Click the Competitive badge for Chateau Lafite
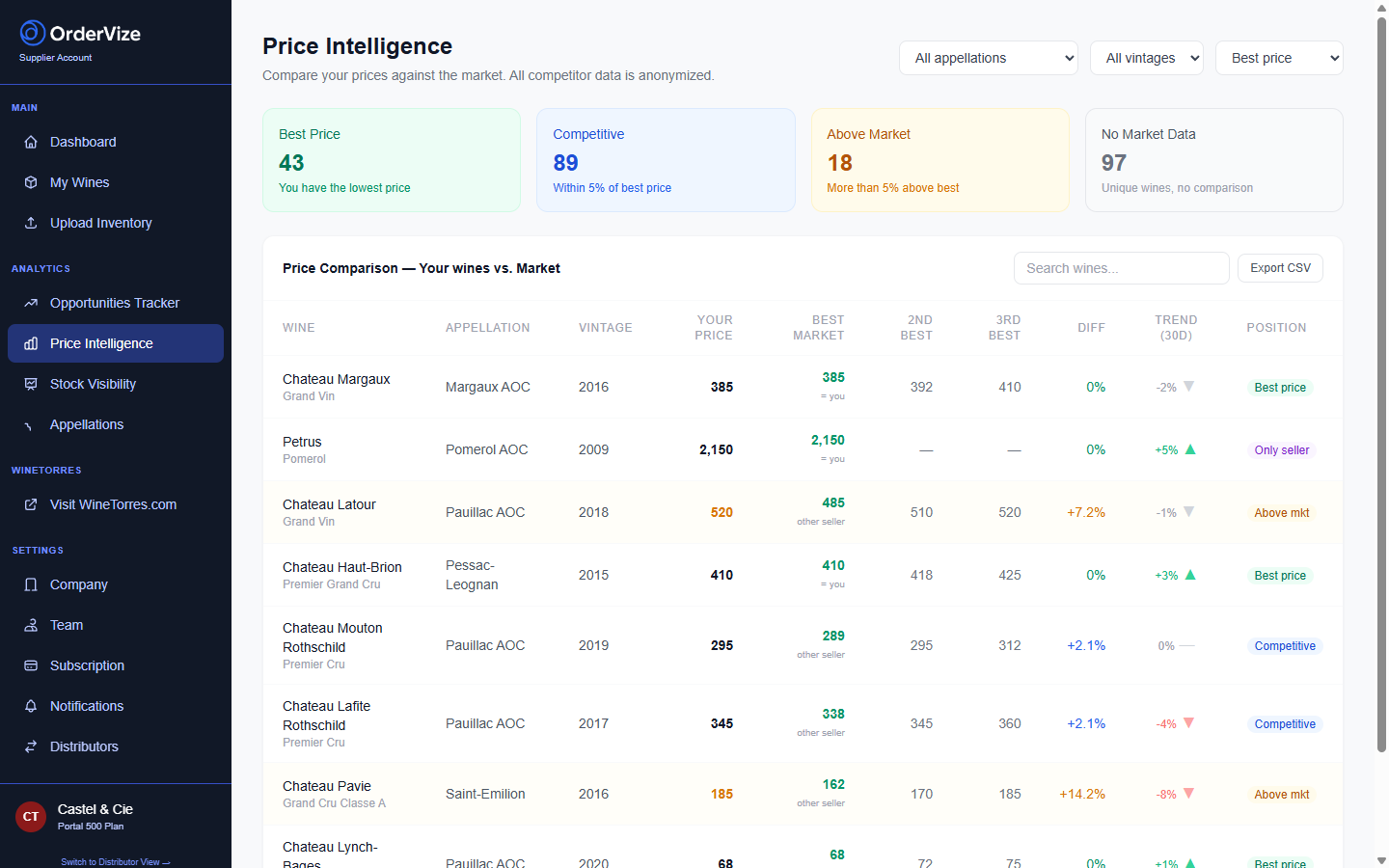 click(x=1285, y=724)
